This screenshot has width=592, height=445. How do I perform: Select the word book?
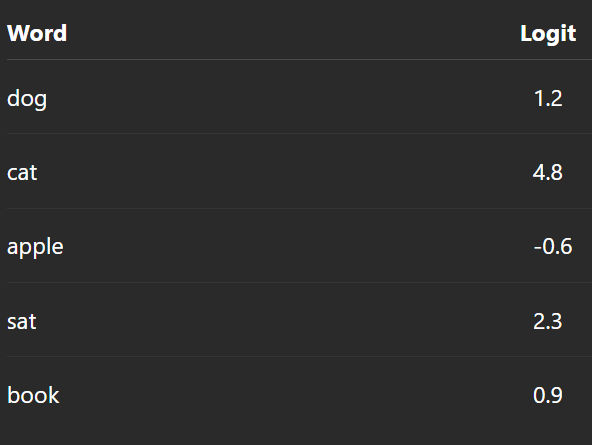[33, 395]
